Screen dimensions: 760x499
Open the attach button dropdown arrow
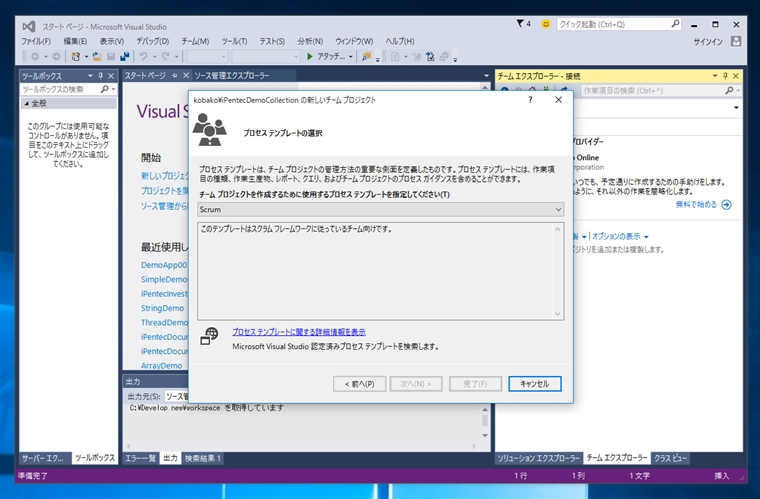tap(351, 57)
